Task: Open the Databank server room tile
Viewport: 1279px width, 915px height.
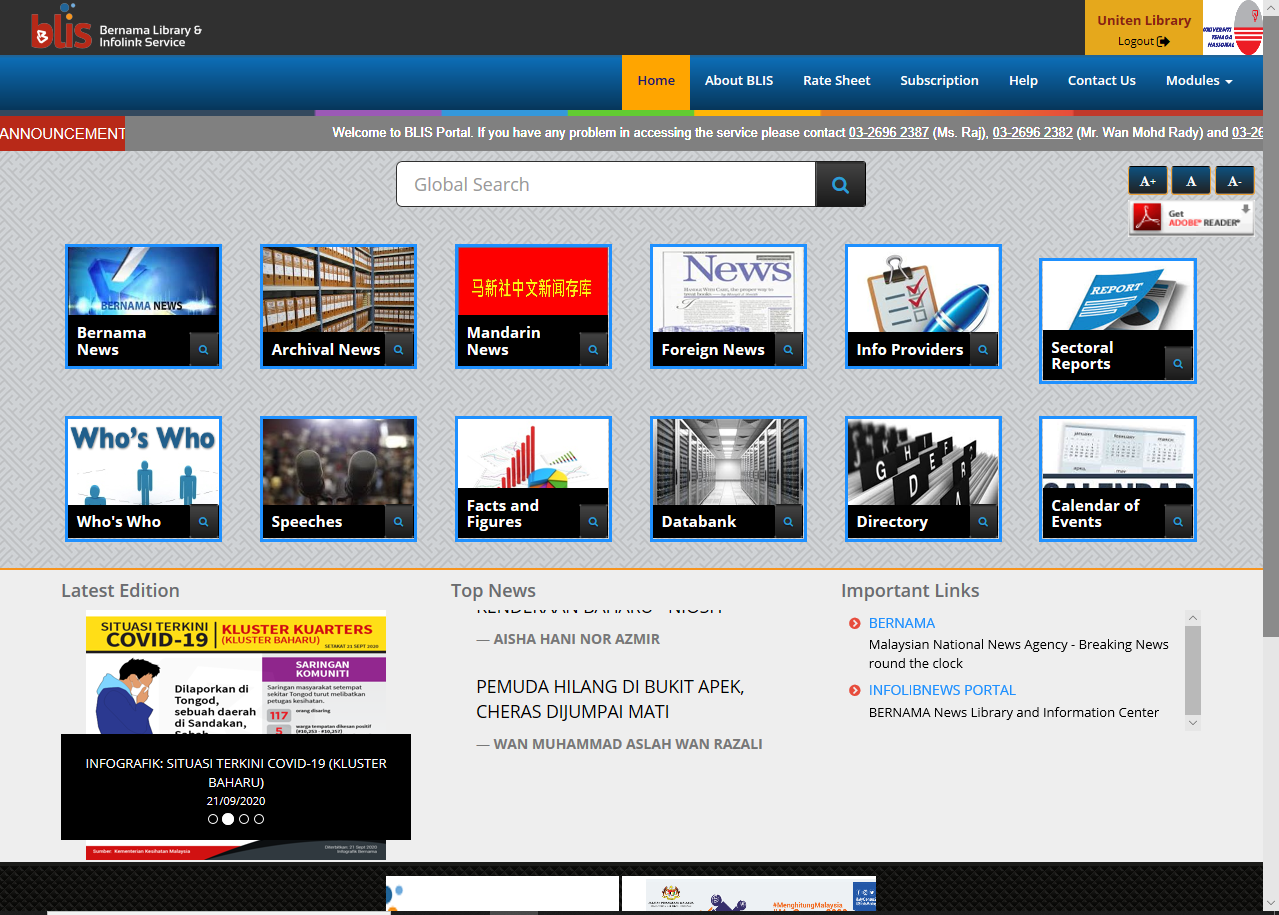Action: [x=728, y=462]
